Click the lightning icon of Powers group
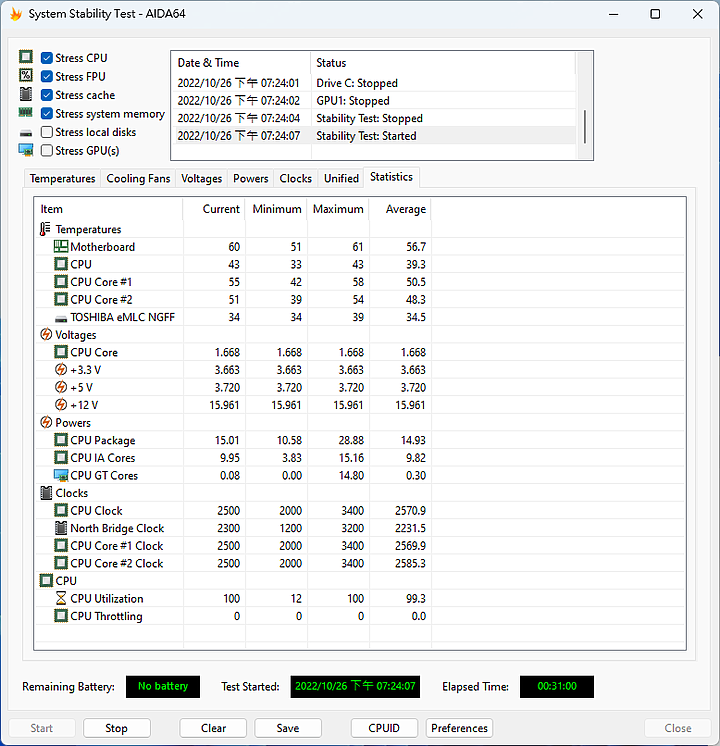Image resolution: width=720 pixels, height=746 pixels. pos(46,422)
